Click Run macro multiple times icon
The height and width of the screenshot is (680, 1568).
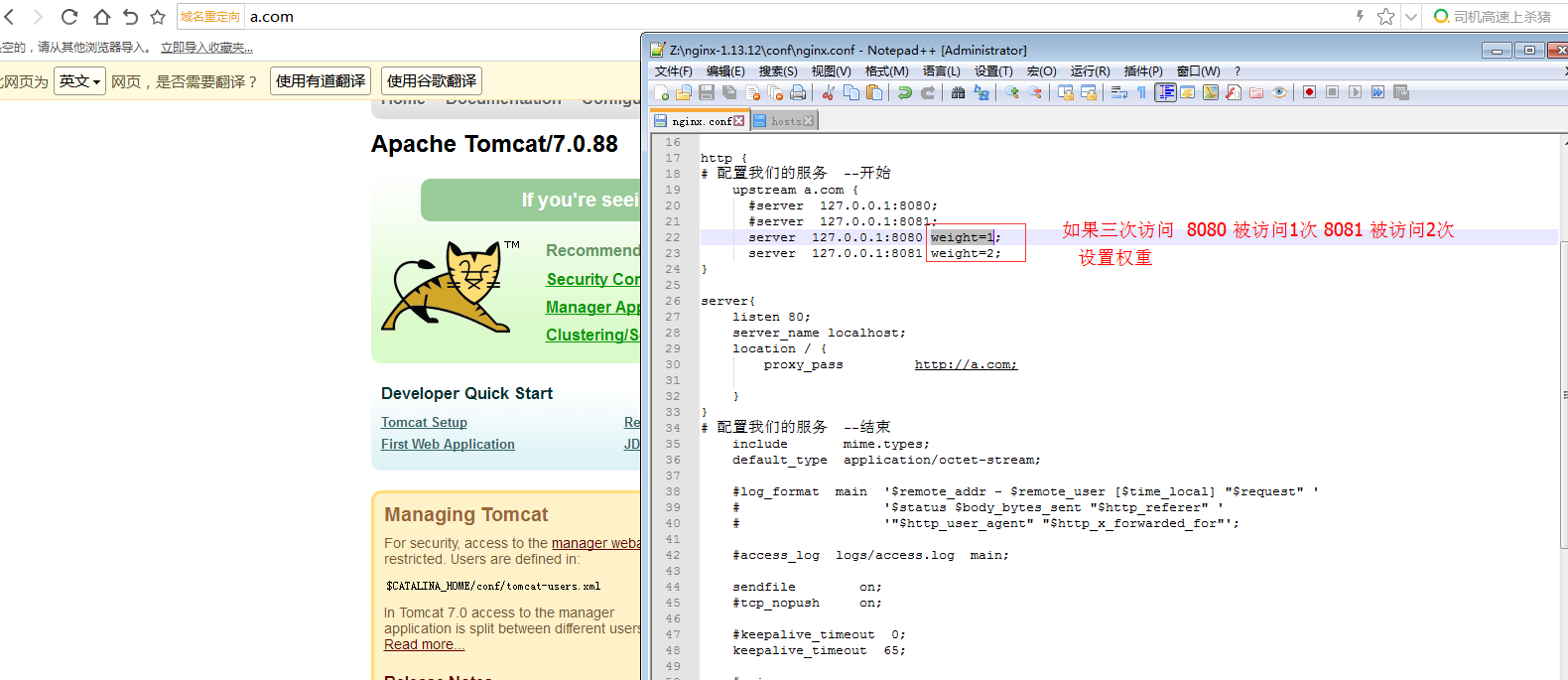pyautogui.click(x=1377, y=92)
